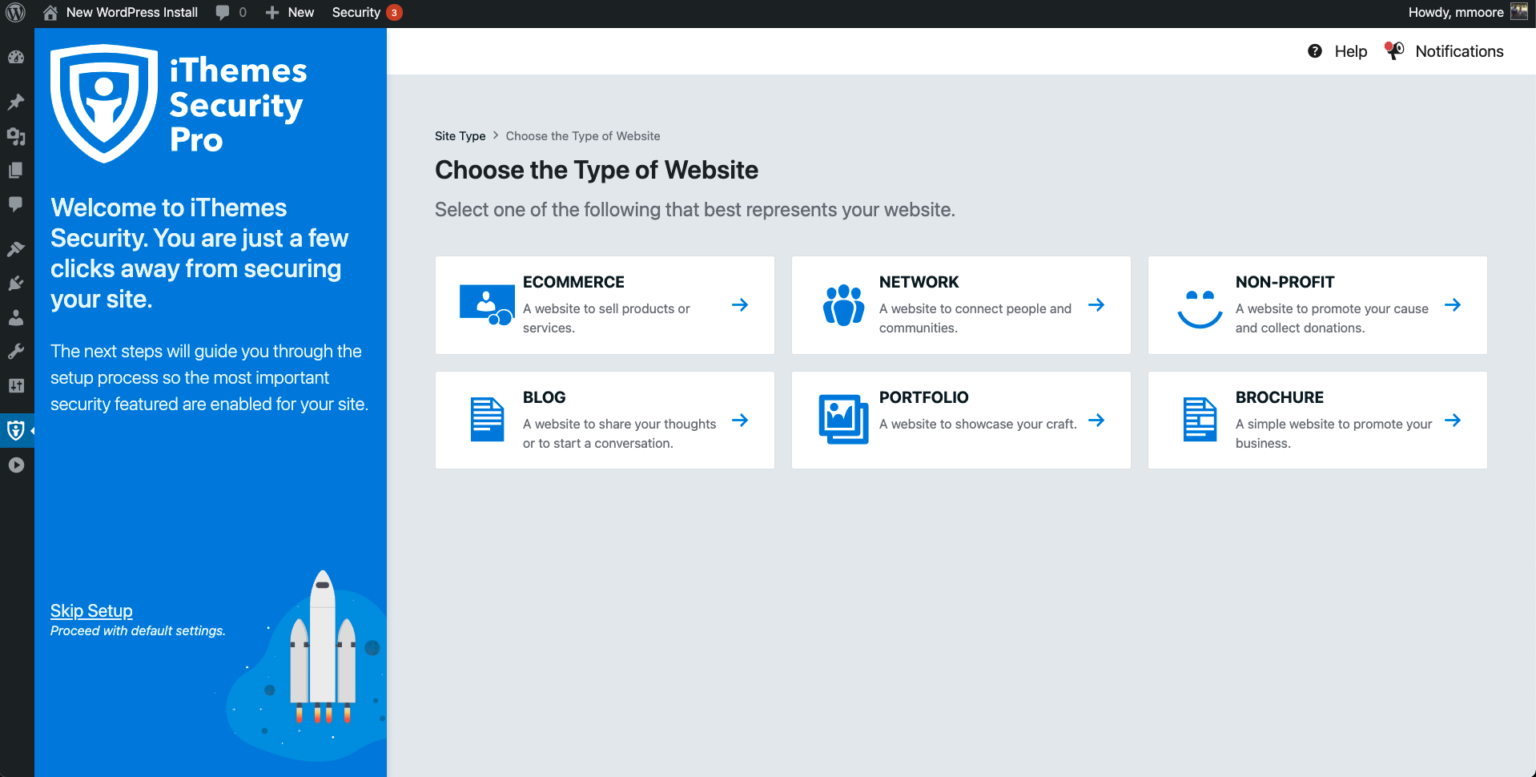1536x777 pixels.
Task: Select the Ecommerce website type
Action: (x=604, y=305)
